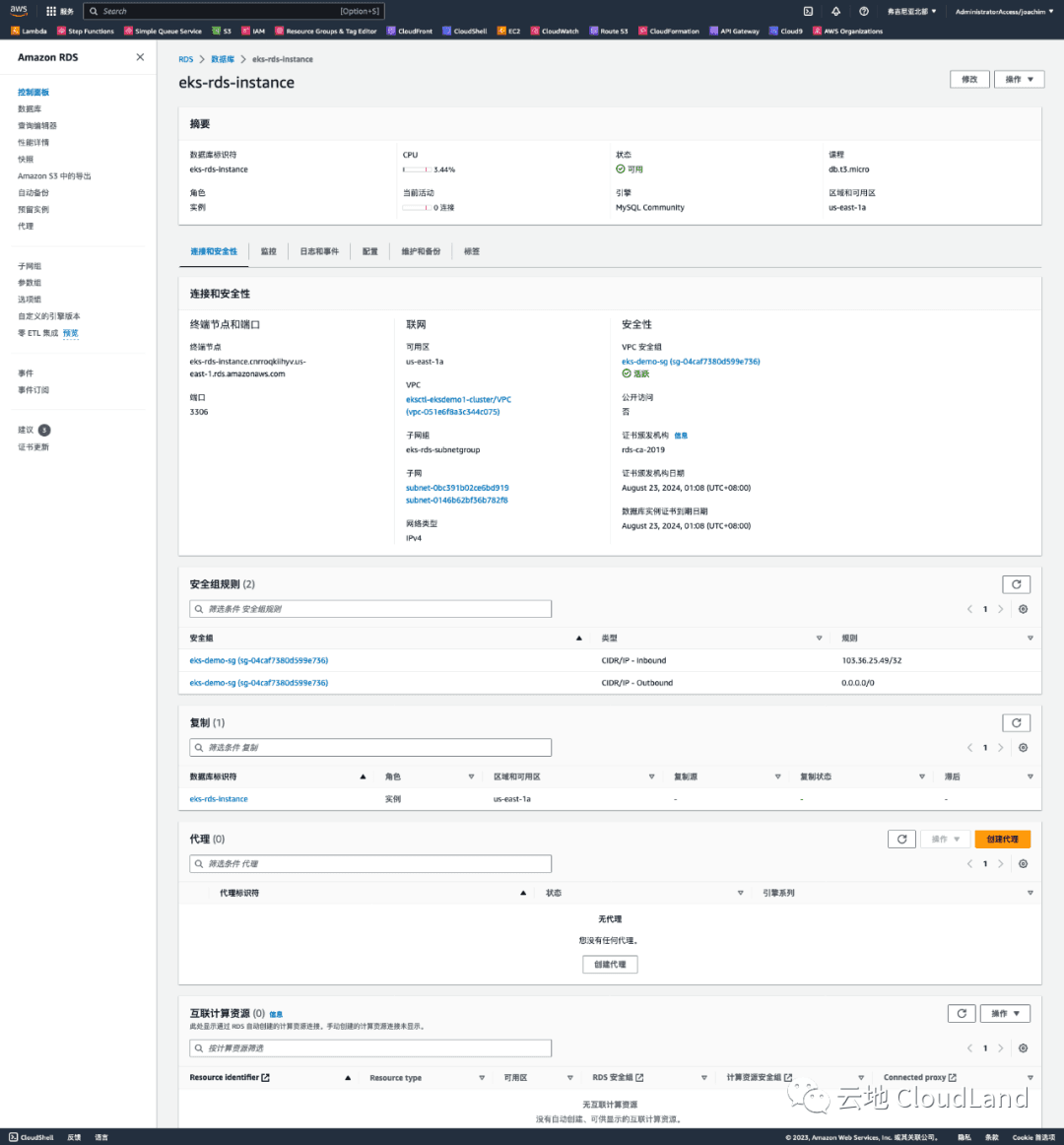1064x1145 pixels.
Task: Open the eksctl-eksdemo1-cluster/VPC link
Action: [458, 399]
